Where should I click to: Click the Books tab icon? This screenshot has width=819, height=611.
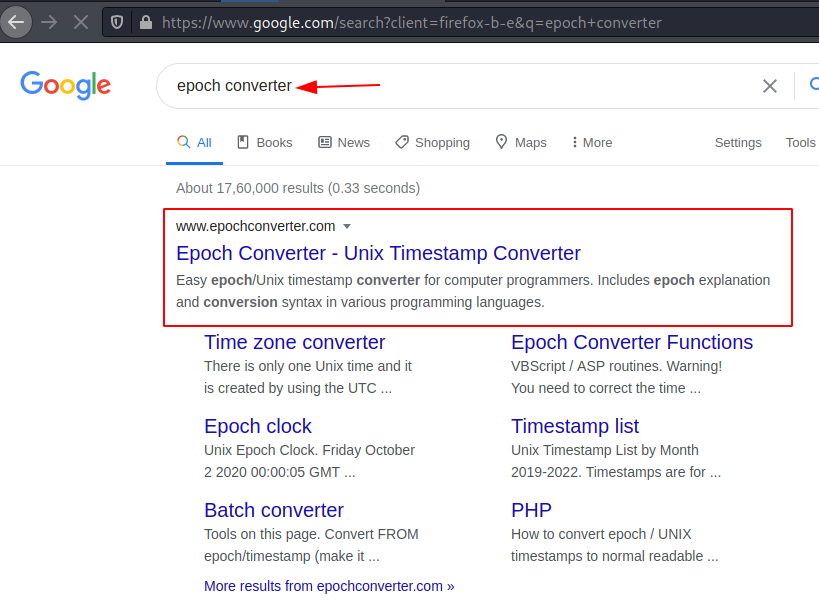tap(243, 142)
